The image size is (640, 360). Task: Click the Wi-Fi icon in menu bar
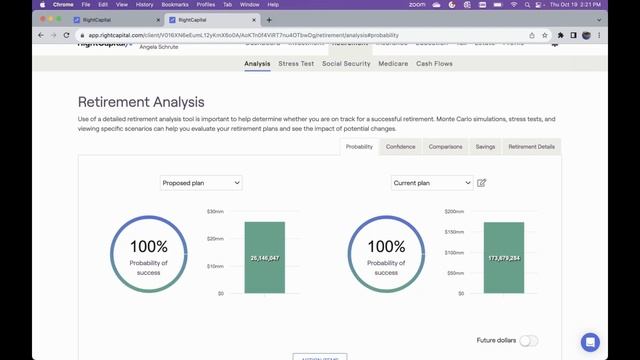point(514,5)
